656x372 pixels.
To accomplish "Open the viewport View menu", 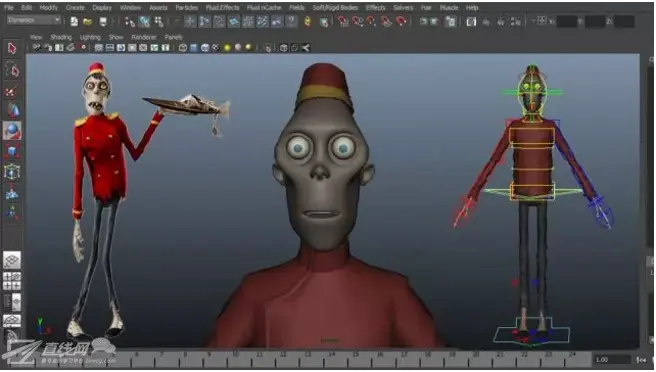I will tap(36, 37).
